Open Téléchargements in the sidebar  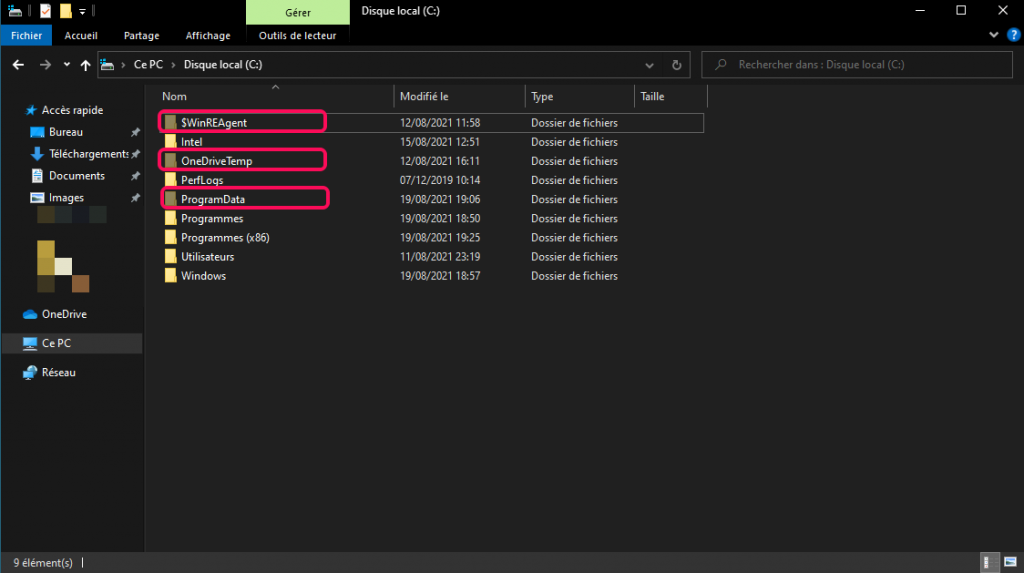click(88, 154)
